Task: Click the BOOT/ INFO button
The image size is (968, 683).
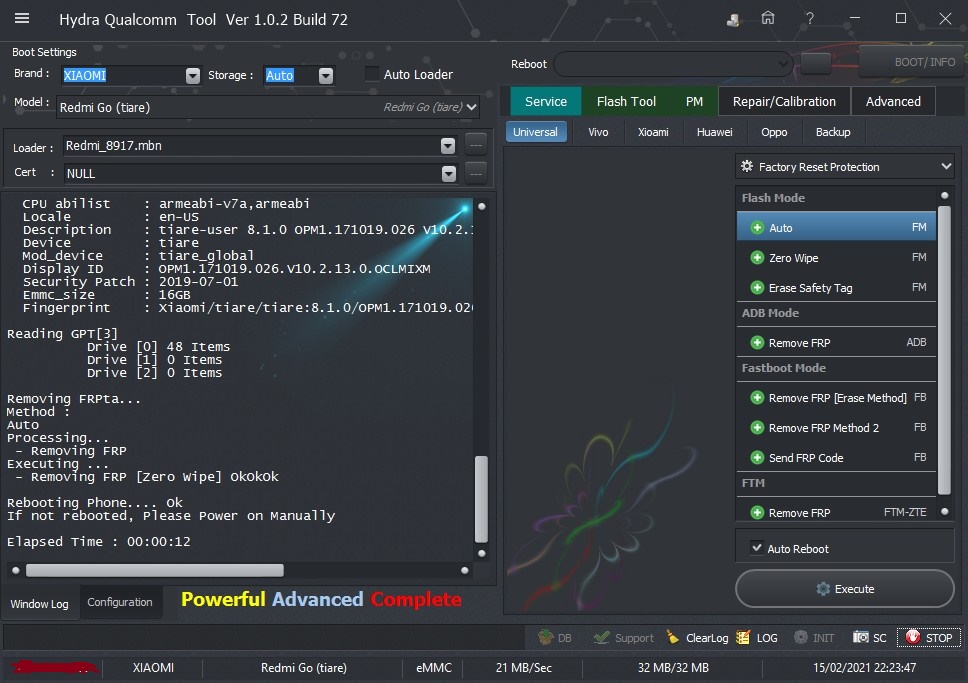Action: 912,62
